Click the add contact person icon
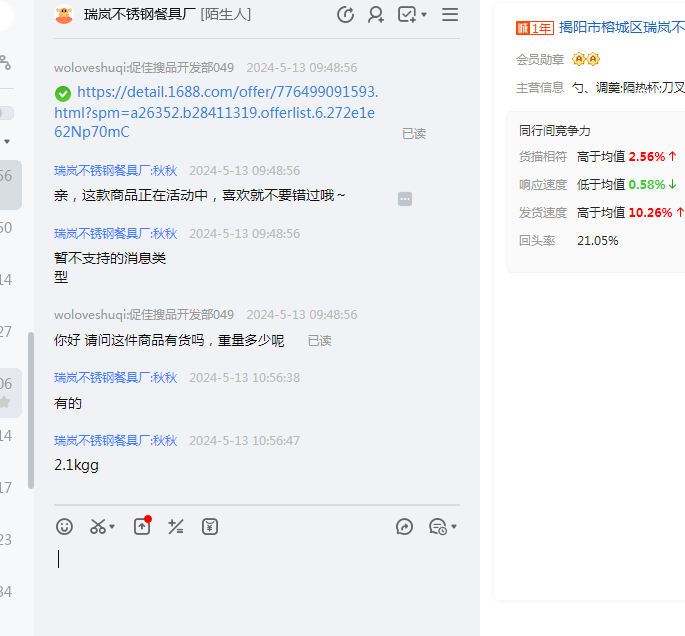This screenshot has height=636, width=685. [x=376, y=14]
